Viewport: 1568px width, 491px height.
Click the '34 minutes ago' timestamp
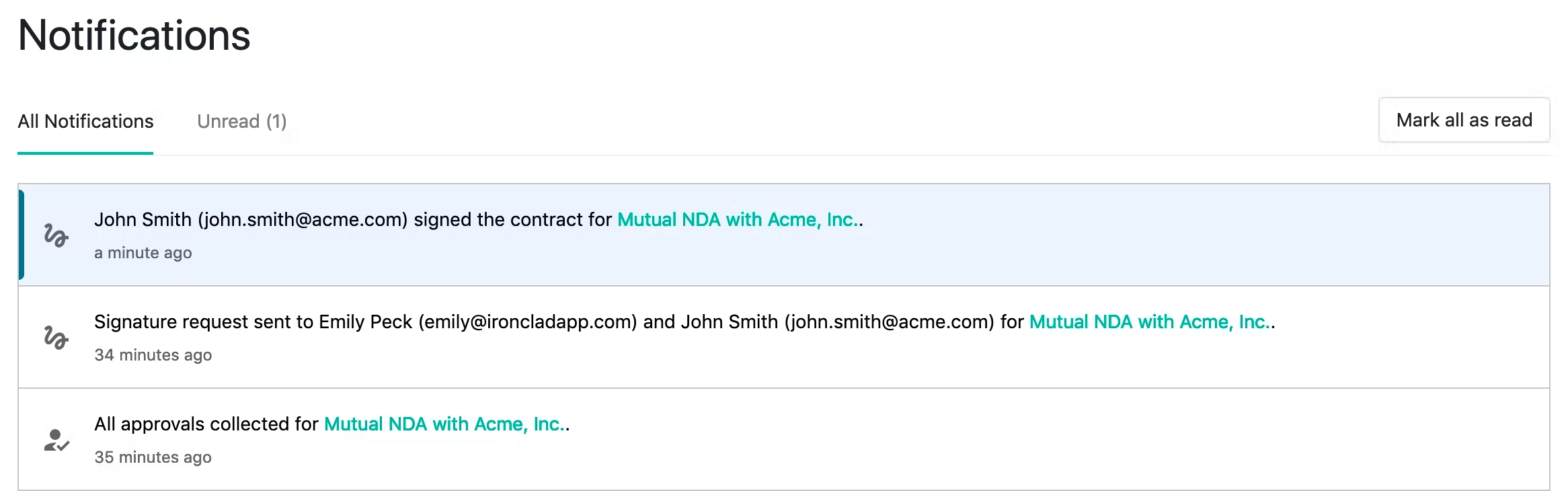tap(153, 355)
